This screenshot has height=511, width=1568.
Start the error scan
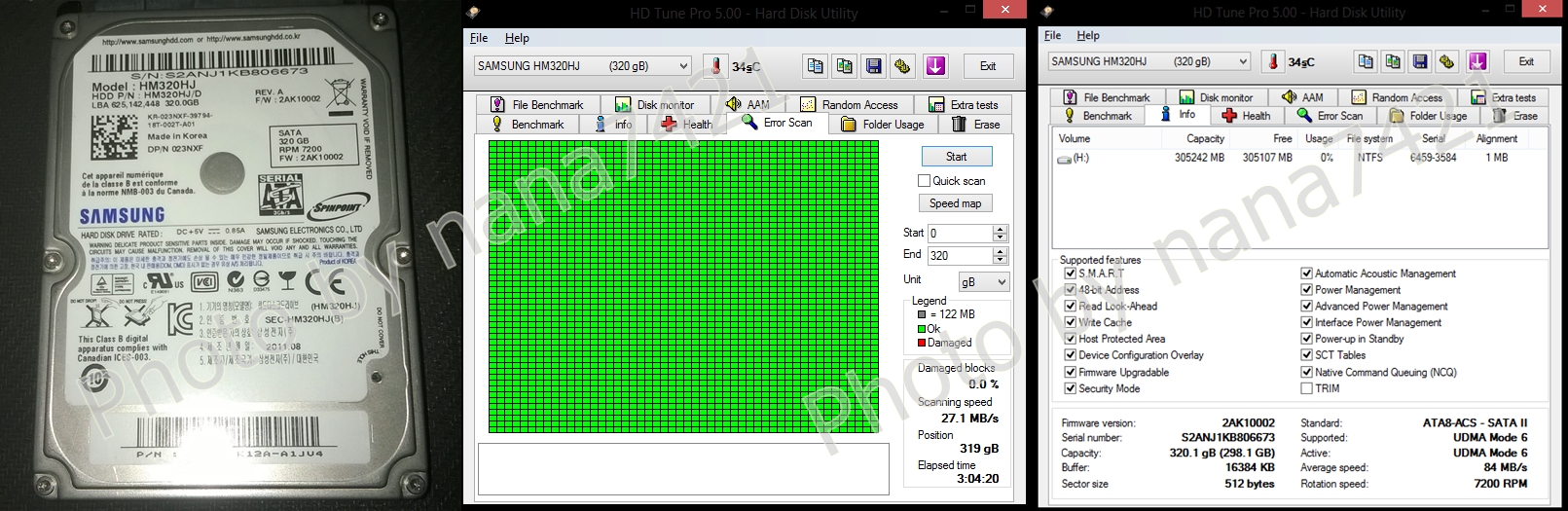(x=957, y=157)
